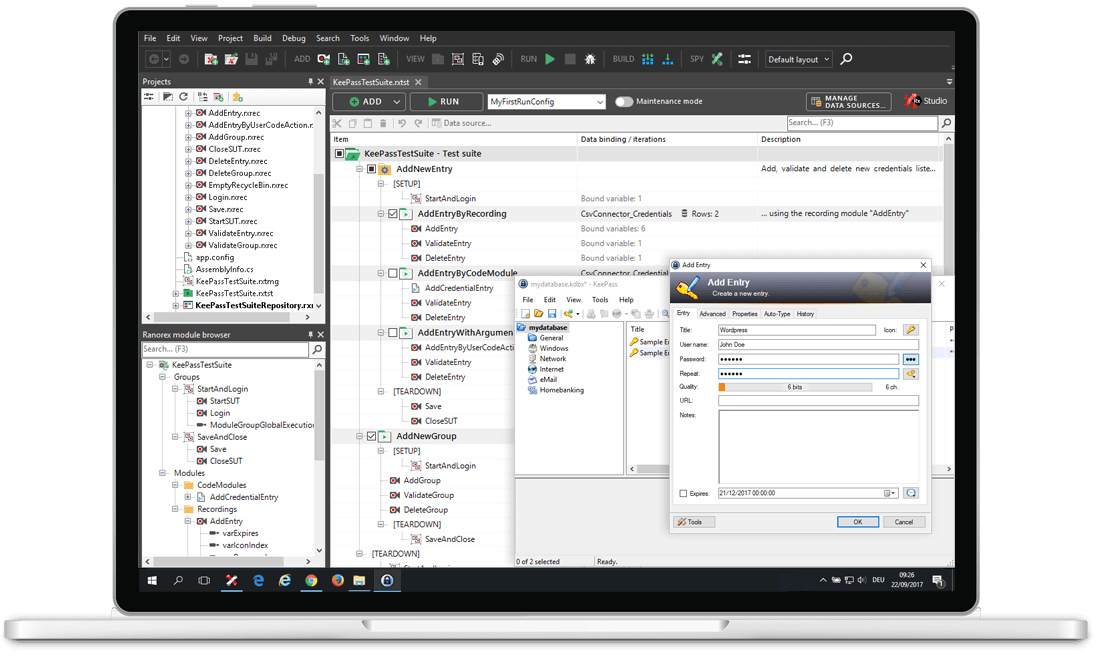Expand AddEntry.rxrec in Projects tree
1100x659 pixels.
click(188, 113)
